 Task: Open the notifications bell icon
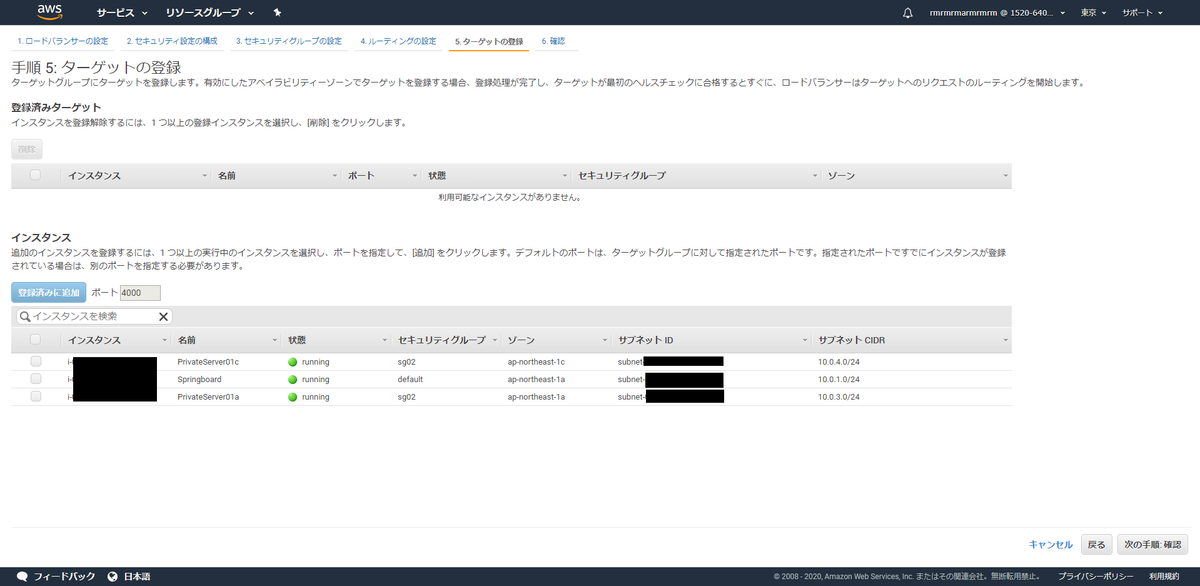tap(908, 13)
